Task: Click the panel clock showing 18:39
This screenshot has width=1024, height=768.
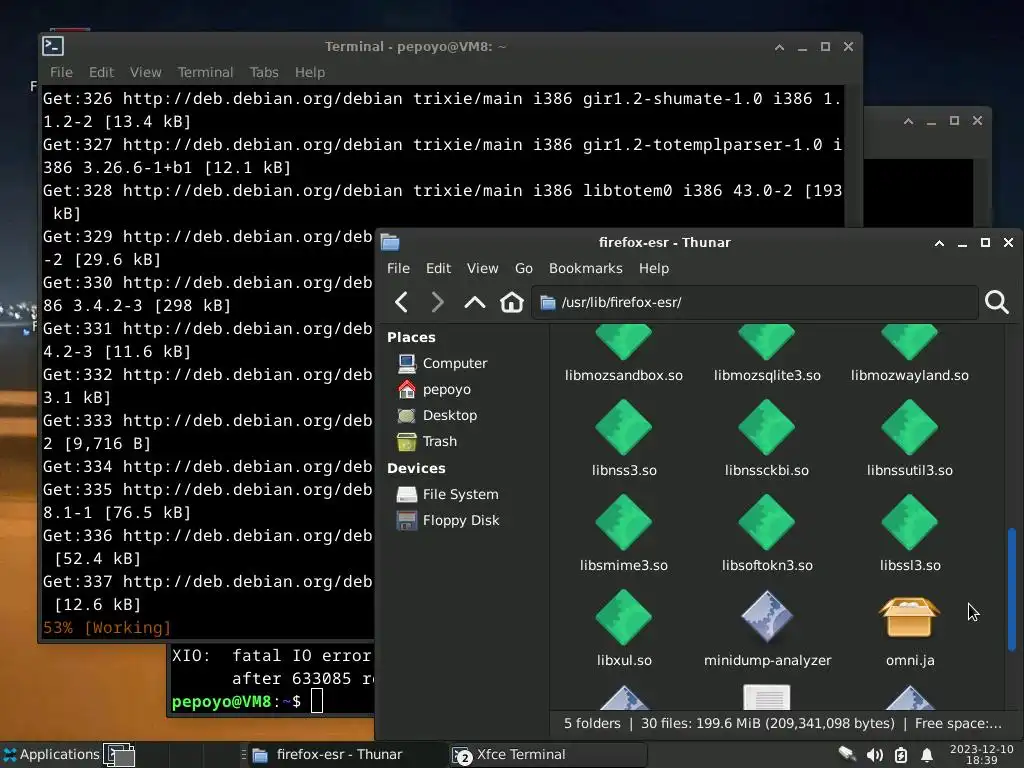Action: coord(982,754)
